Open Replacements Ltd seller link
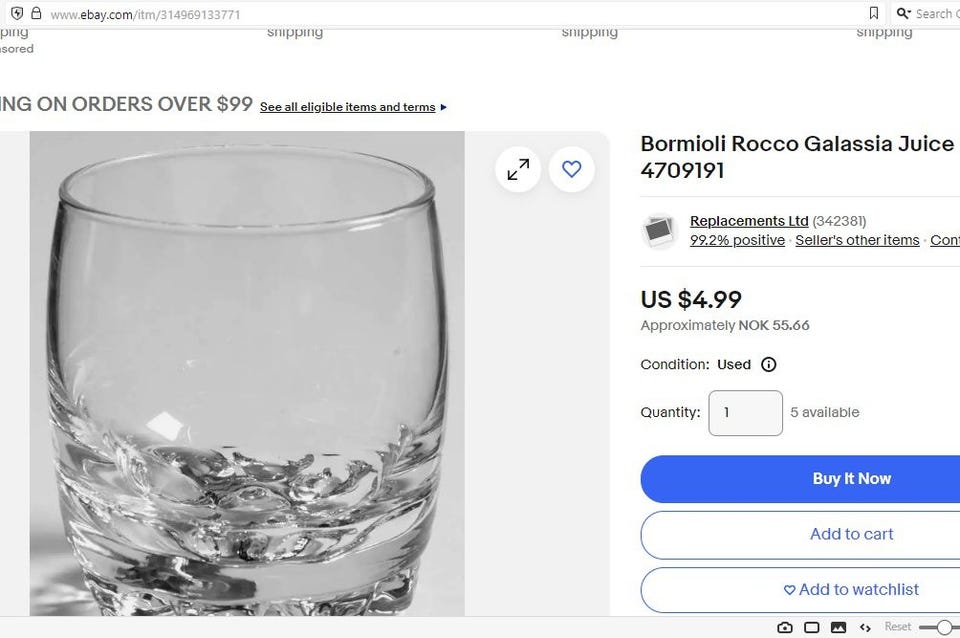 click(x=749, y=221)
